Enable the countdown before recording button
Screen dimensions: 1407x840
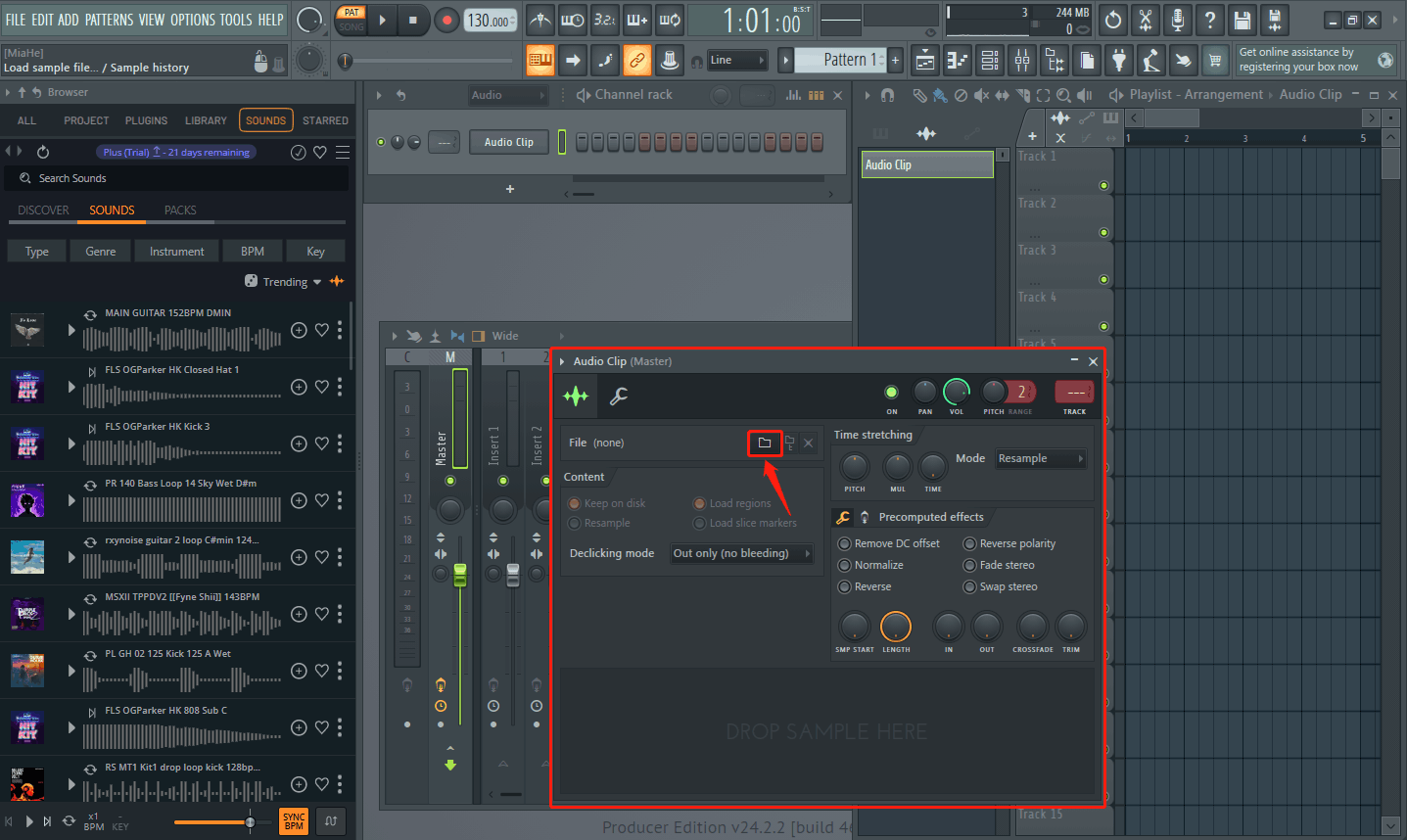click(604, 20)
